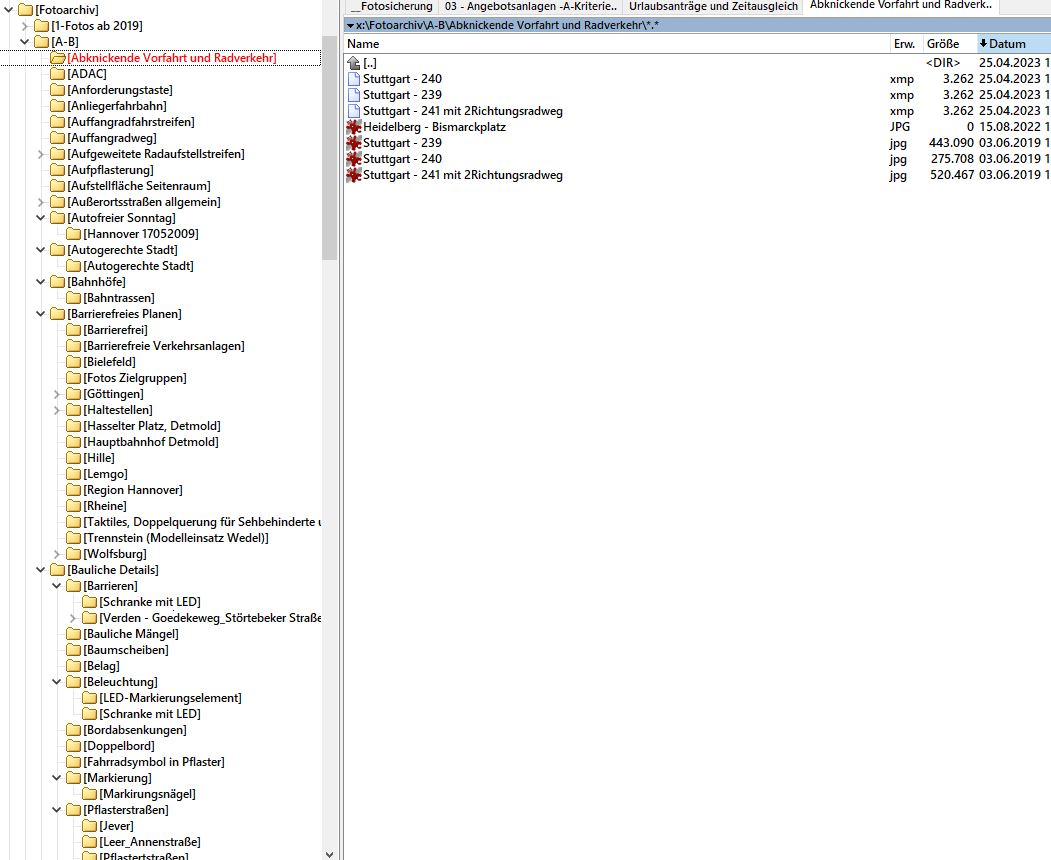Select Region Hannover folder
This screenshot has width=1051, height=860.
click(133, 490)
